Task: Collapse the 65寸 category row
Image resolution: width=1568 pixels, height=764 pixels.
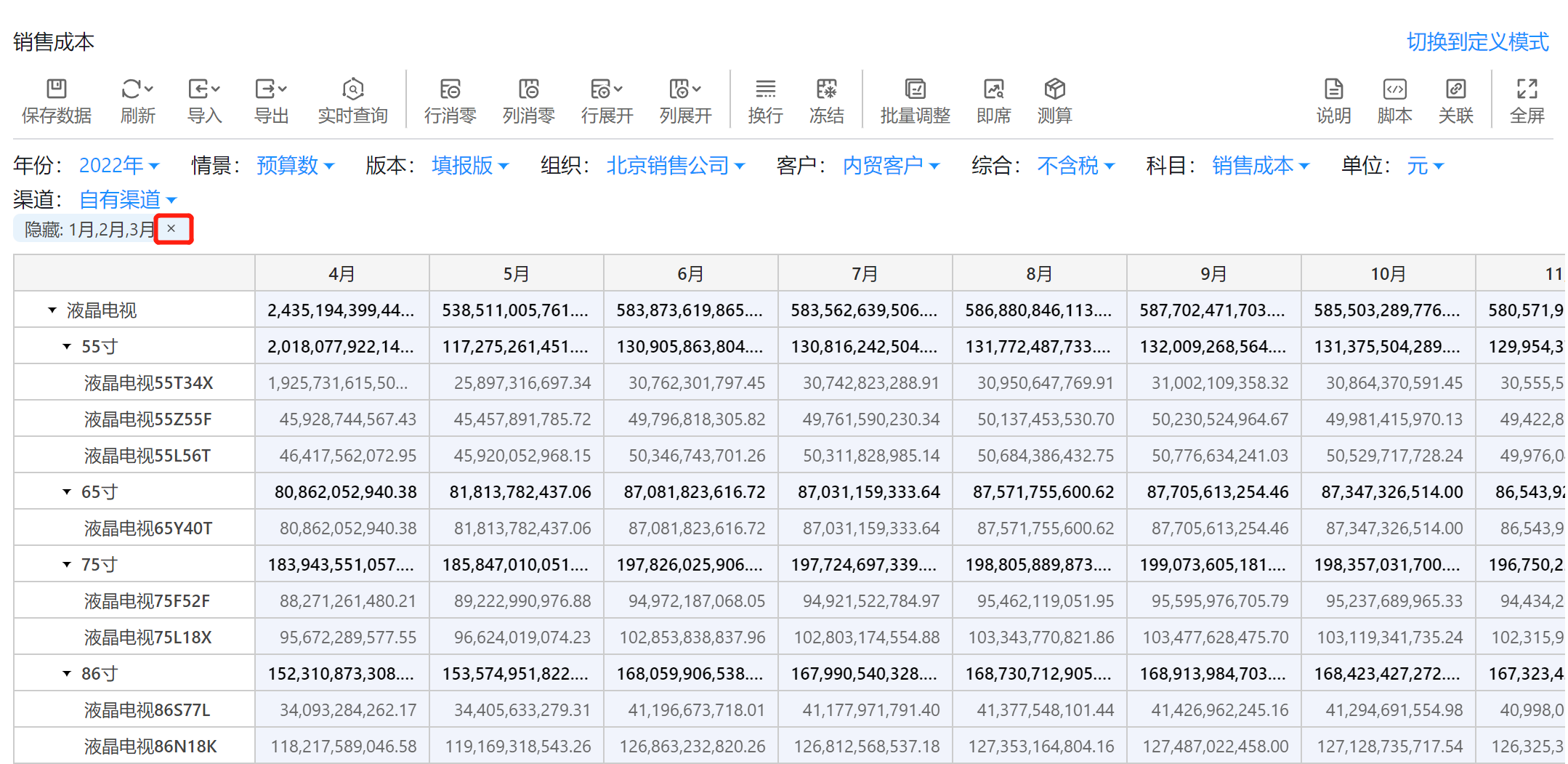Action: [67, 492]
